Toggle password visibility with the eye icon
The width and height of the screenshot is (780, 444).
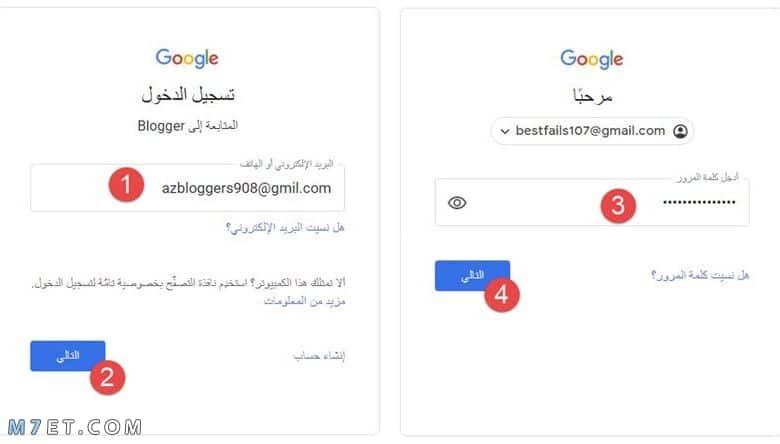(457, 203)
